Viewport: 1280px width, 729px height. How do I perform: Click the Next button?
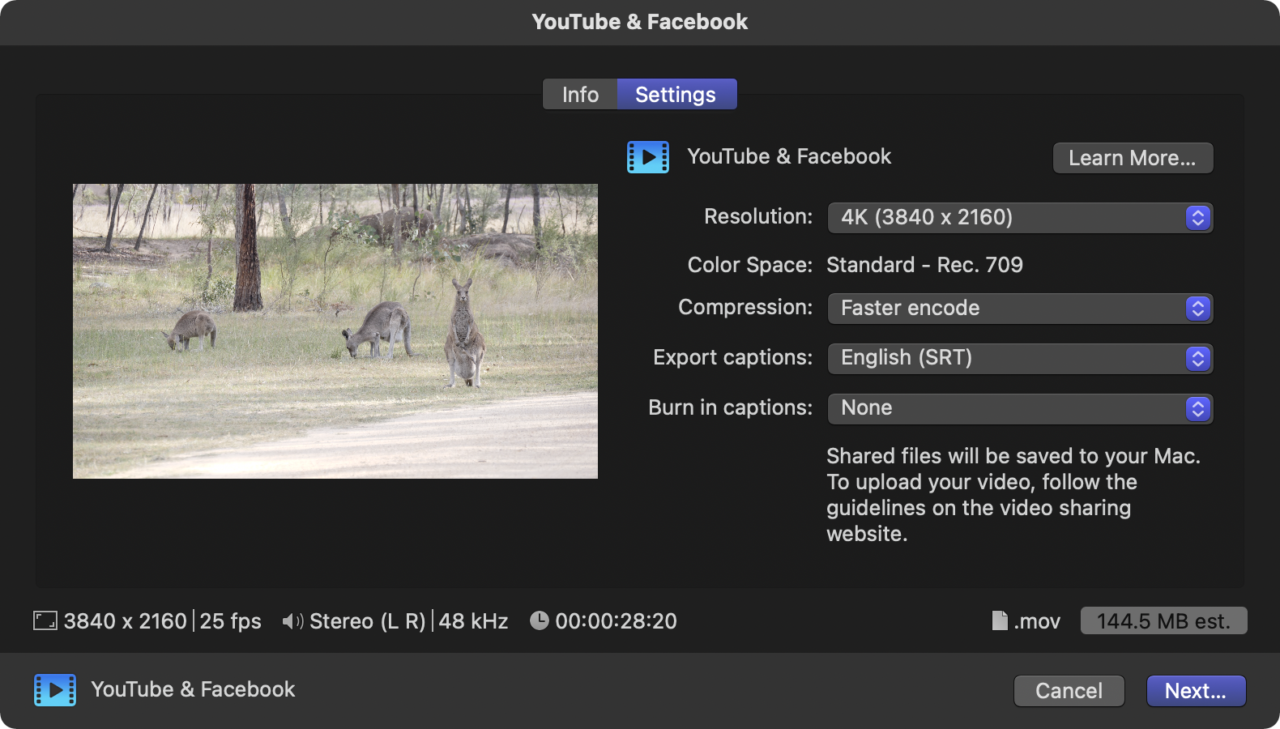[1196, 691]
